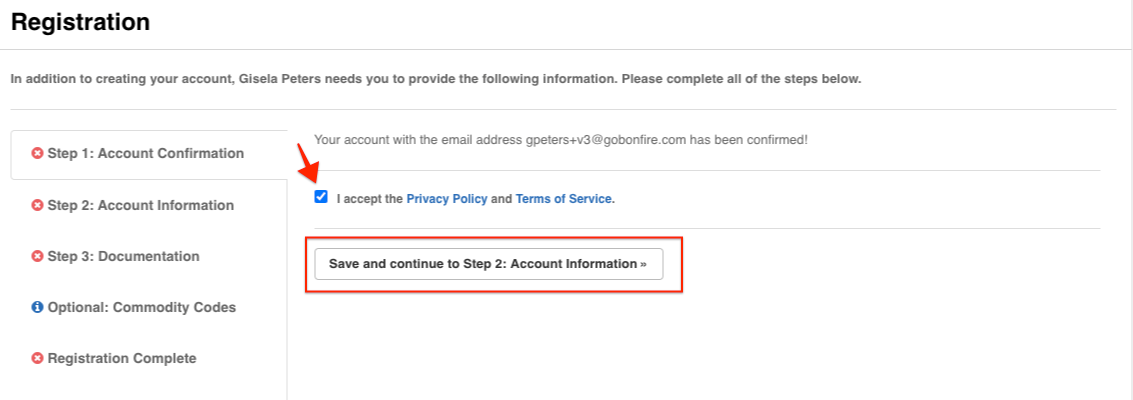Click the red X icon beside Registration Complete
1133x400 pixels.
38,359
